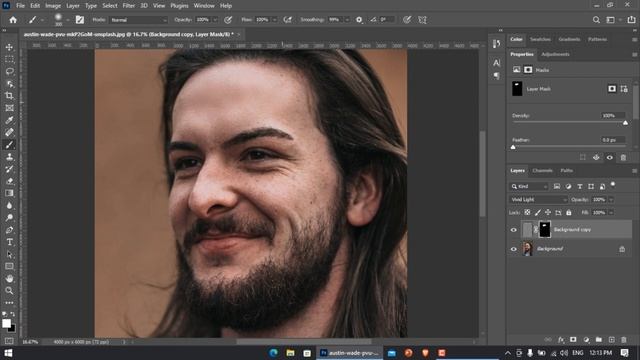Open the Opacity slider dropdown in options bar
Screen dimensions: 640x360
[215, 20]
